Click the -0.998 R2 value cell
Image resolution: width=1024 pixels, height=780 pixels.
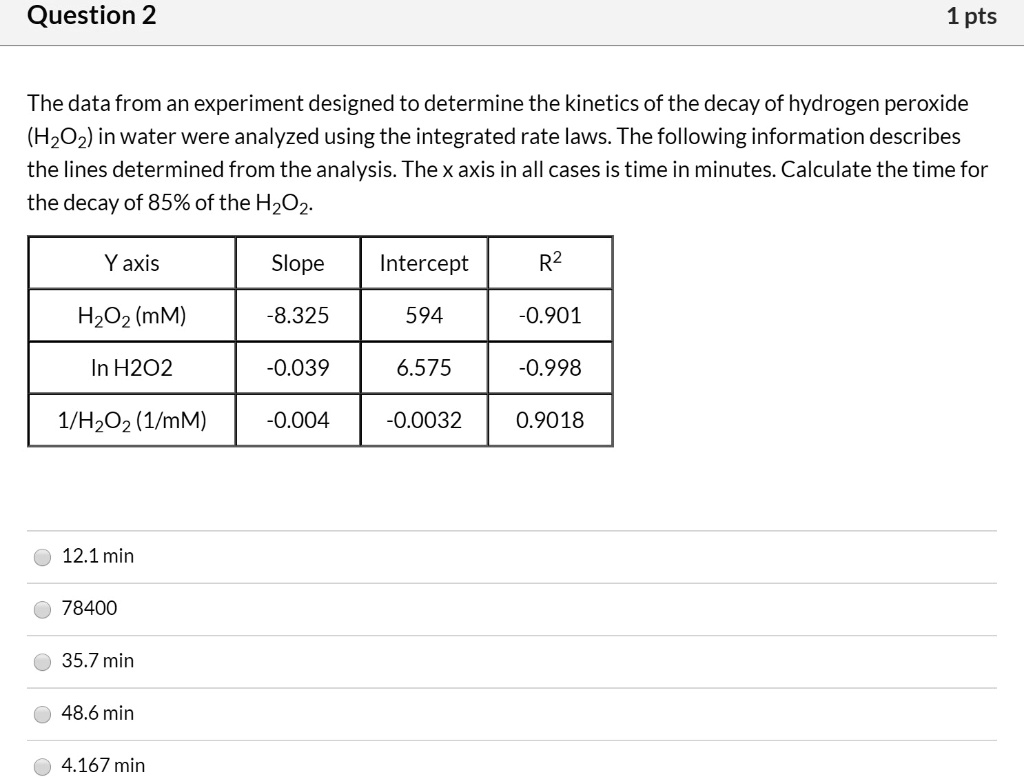coord(549,367)
